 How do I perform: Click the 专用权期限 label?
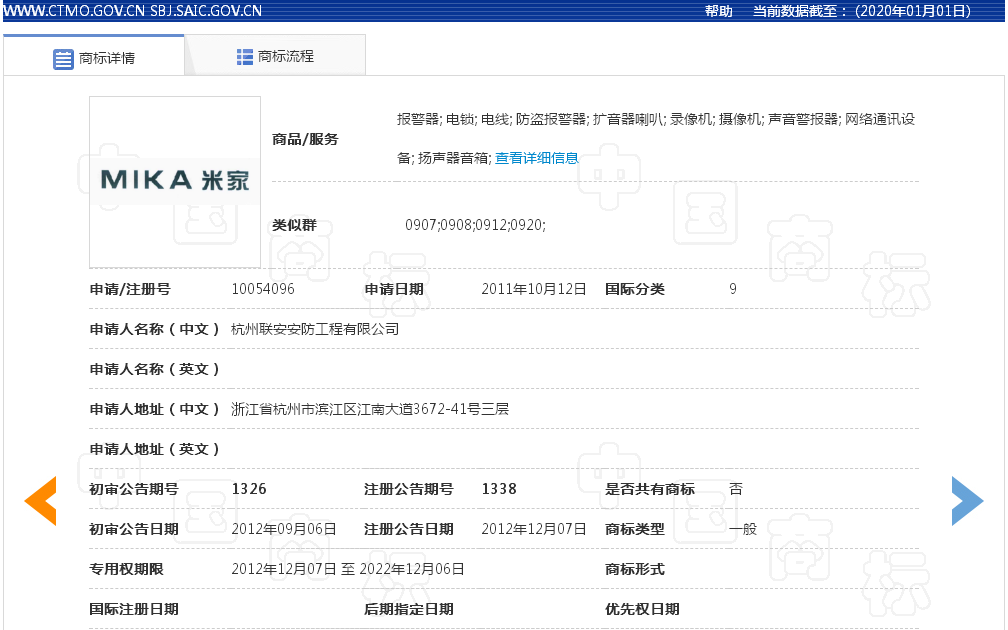point(126,569)
